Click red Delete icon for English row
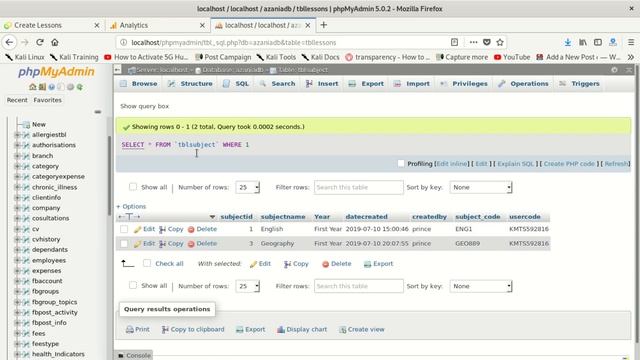This screenshot has height=360, width=640. pos(191,229)
